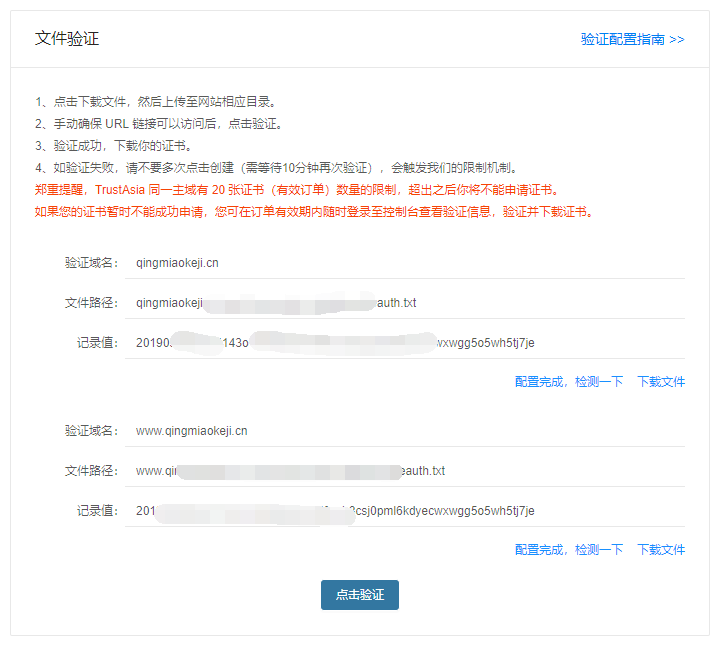Click the second 记录值： label
This screenshot has width=718, height=650.
click(x=98, y=511)
